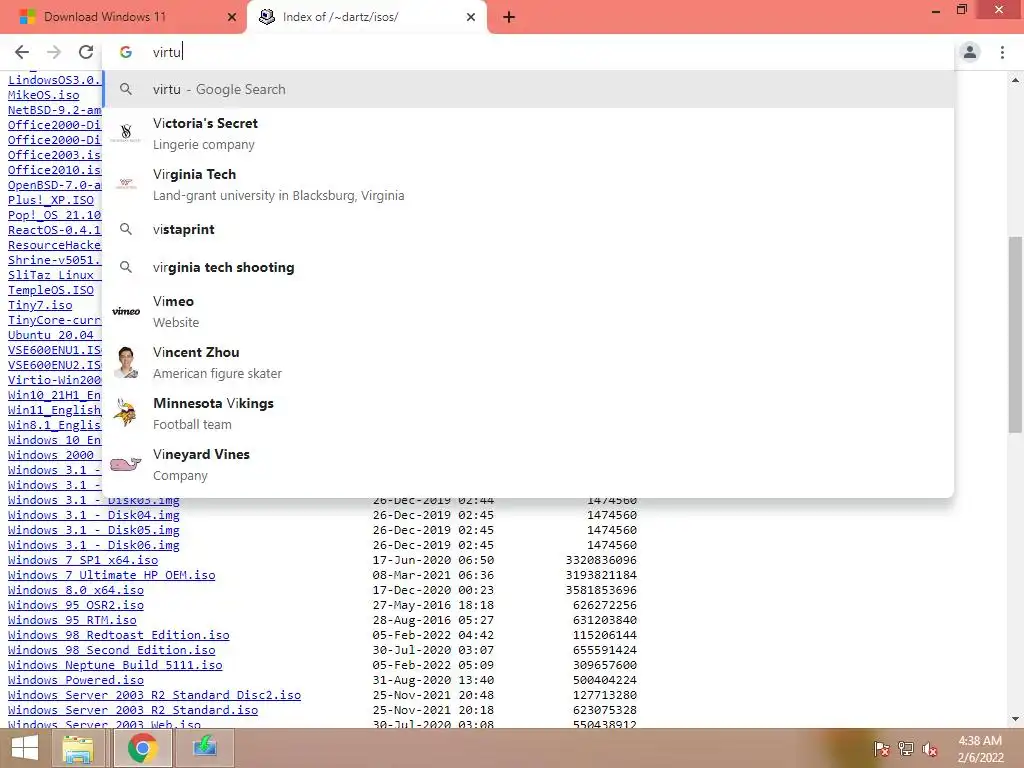Open TempleOS.ISO link
The width and height of the screenshot is (1024, 768).
pyautogui.click(x=51, y=291)
